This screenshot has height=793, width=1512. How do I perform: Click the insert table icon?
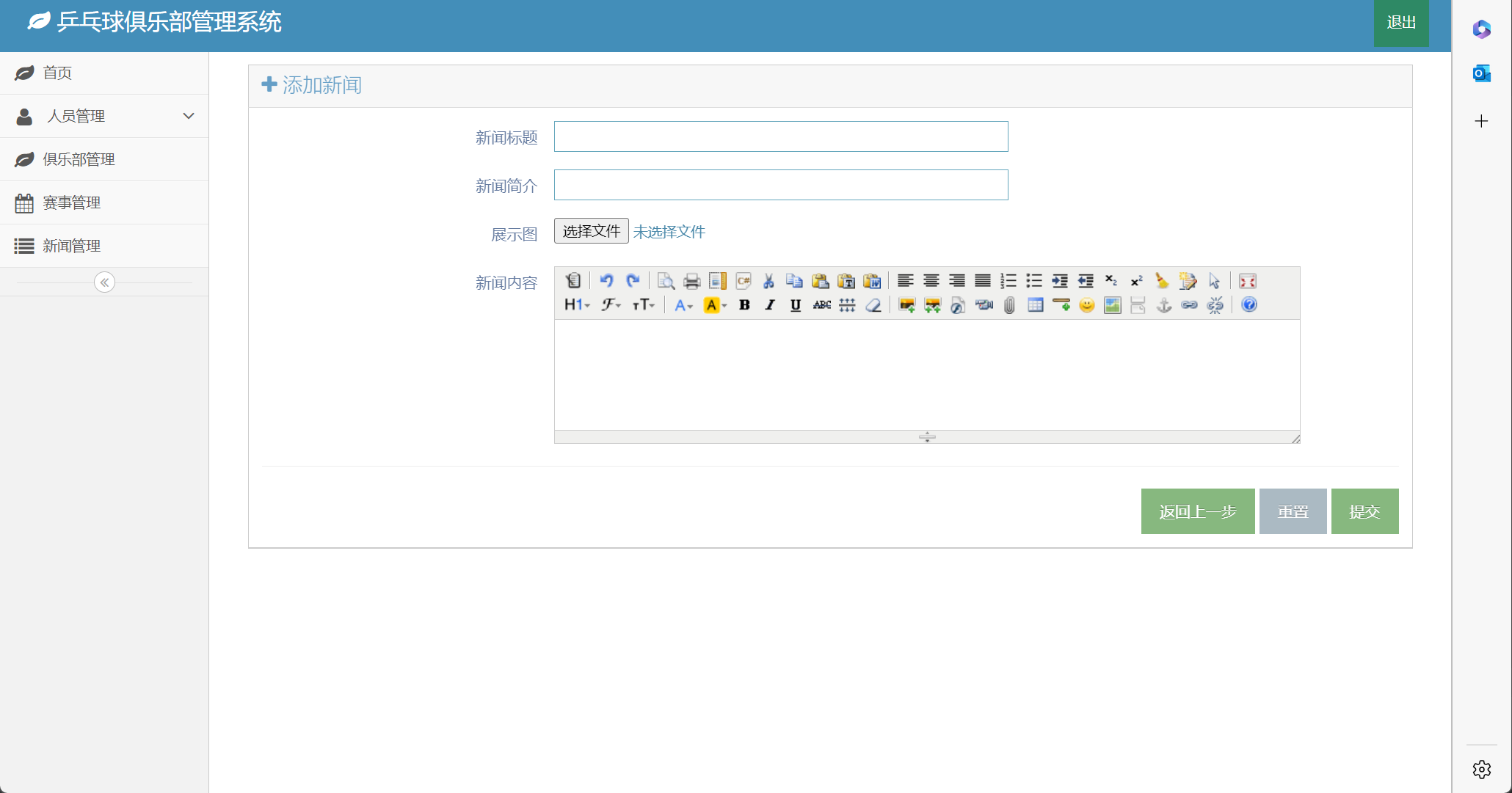pyautogui.click(x=1035, y=305)
